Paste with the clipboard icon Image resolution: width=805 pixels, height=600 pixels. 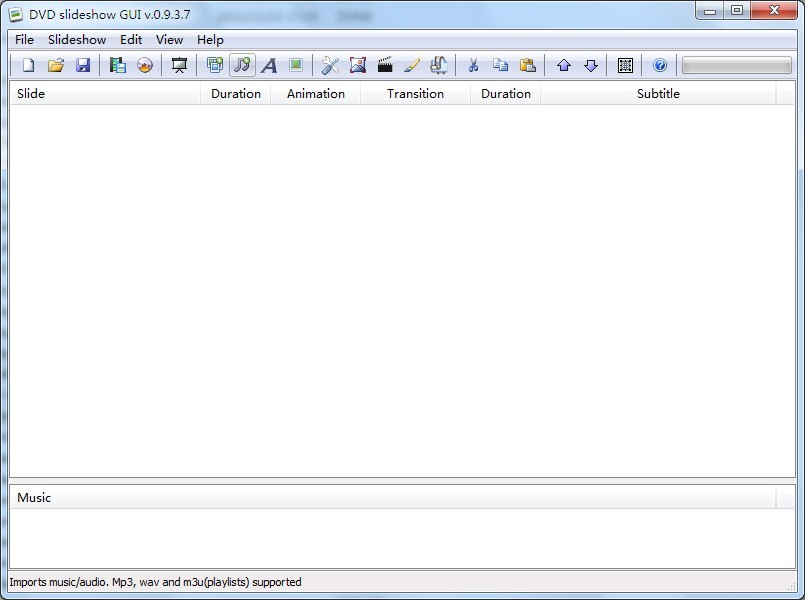[527, 65]
